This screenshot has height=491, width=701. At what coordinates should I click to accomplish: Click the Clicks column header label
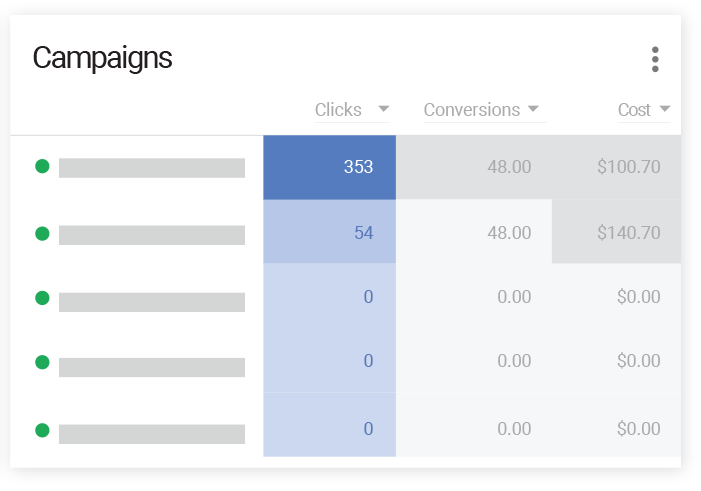point(338,110)
